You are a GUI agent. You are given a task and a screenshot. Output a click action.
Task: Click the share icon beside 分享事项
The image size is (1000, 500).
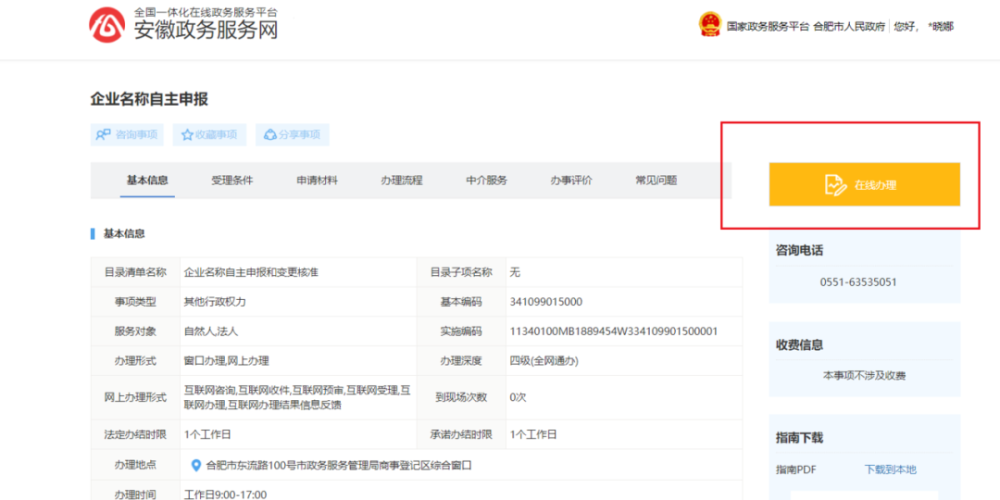[x=270, y=135]
